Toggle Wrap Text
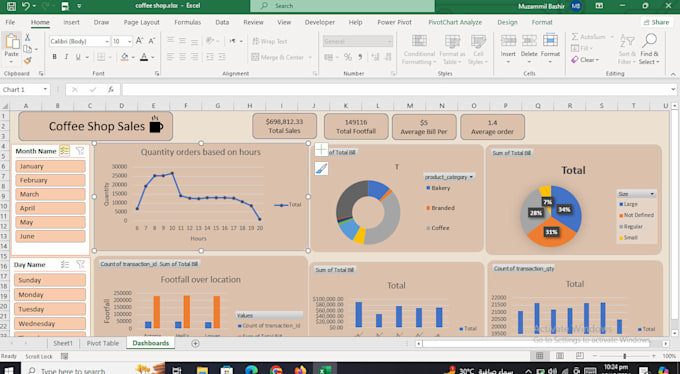Image resolution: width=680 pixels, height=374 pixels. [270, 41]
